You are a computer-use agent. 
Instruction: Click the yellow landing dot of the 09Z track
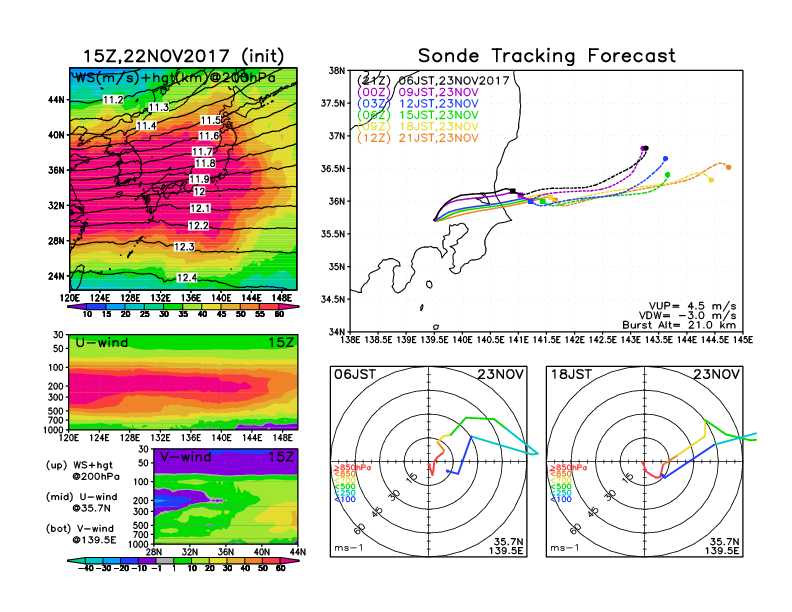pos(712,180)
